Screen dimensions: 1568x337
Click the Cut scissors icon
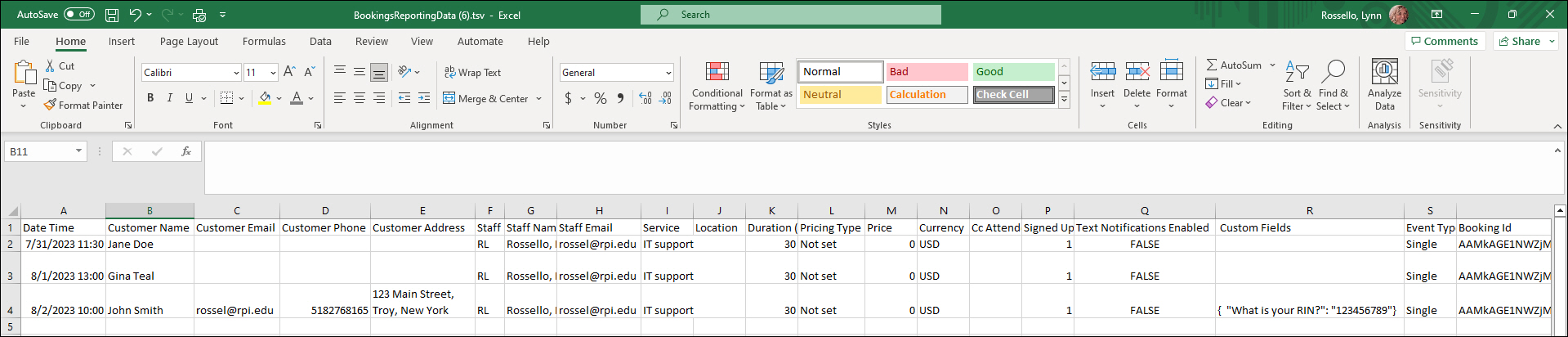tap(51, 65)
